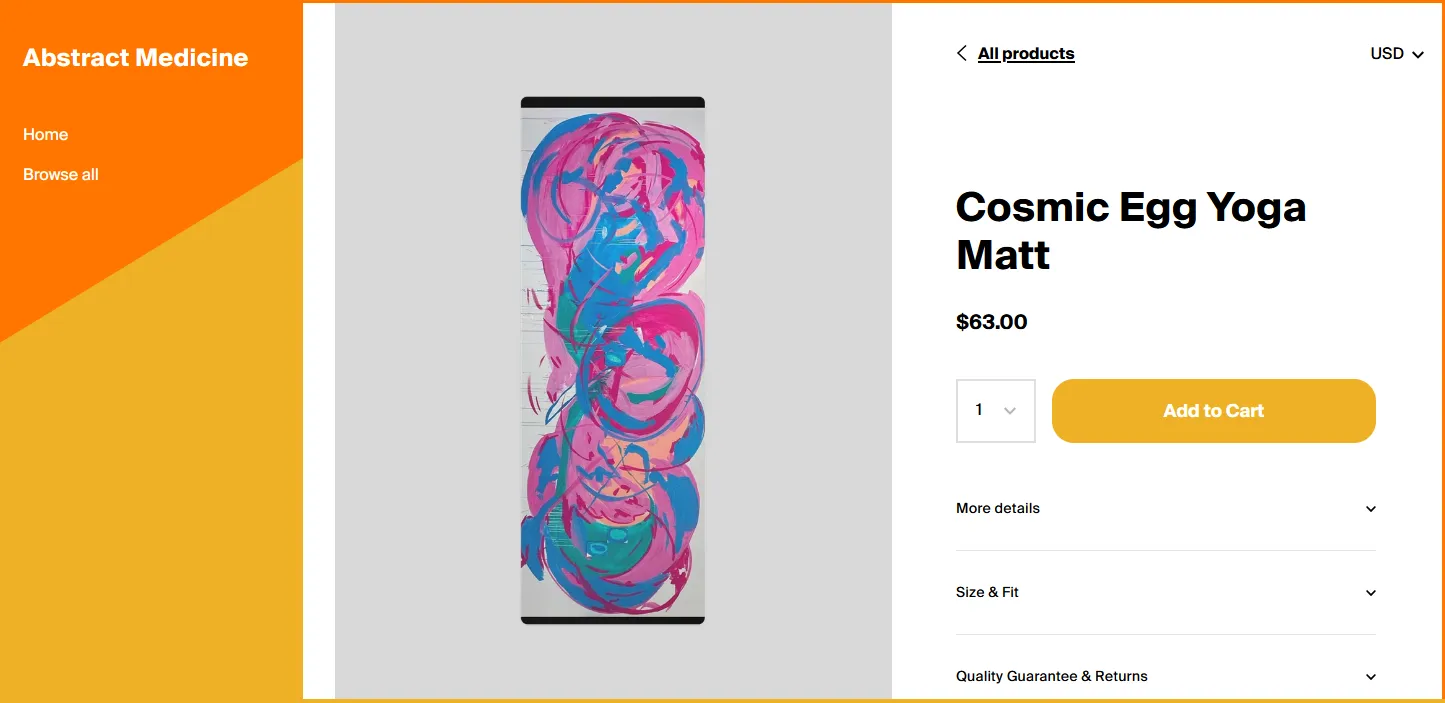
Task: Follow the All products link
Action: tap(1026, 53)
